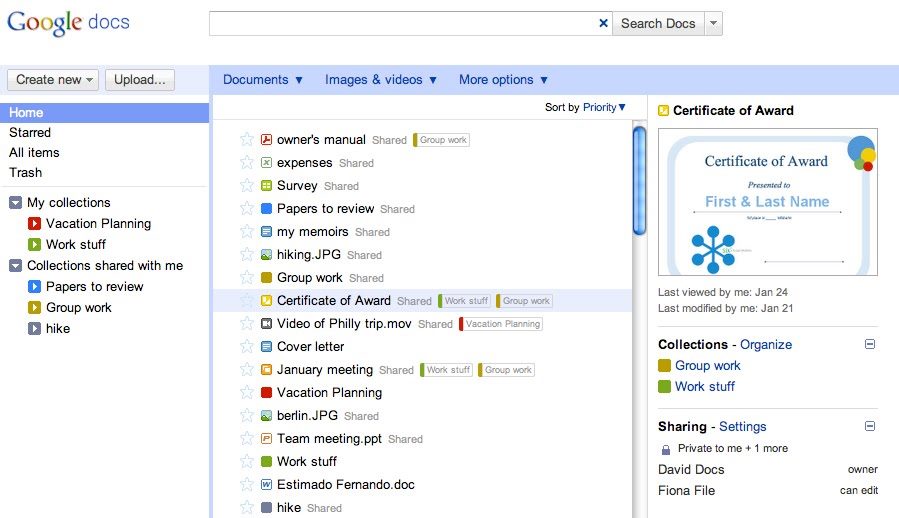899x518 pixels.
Task: Click the gray collection icon beside hike in list
Action: 266,507
